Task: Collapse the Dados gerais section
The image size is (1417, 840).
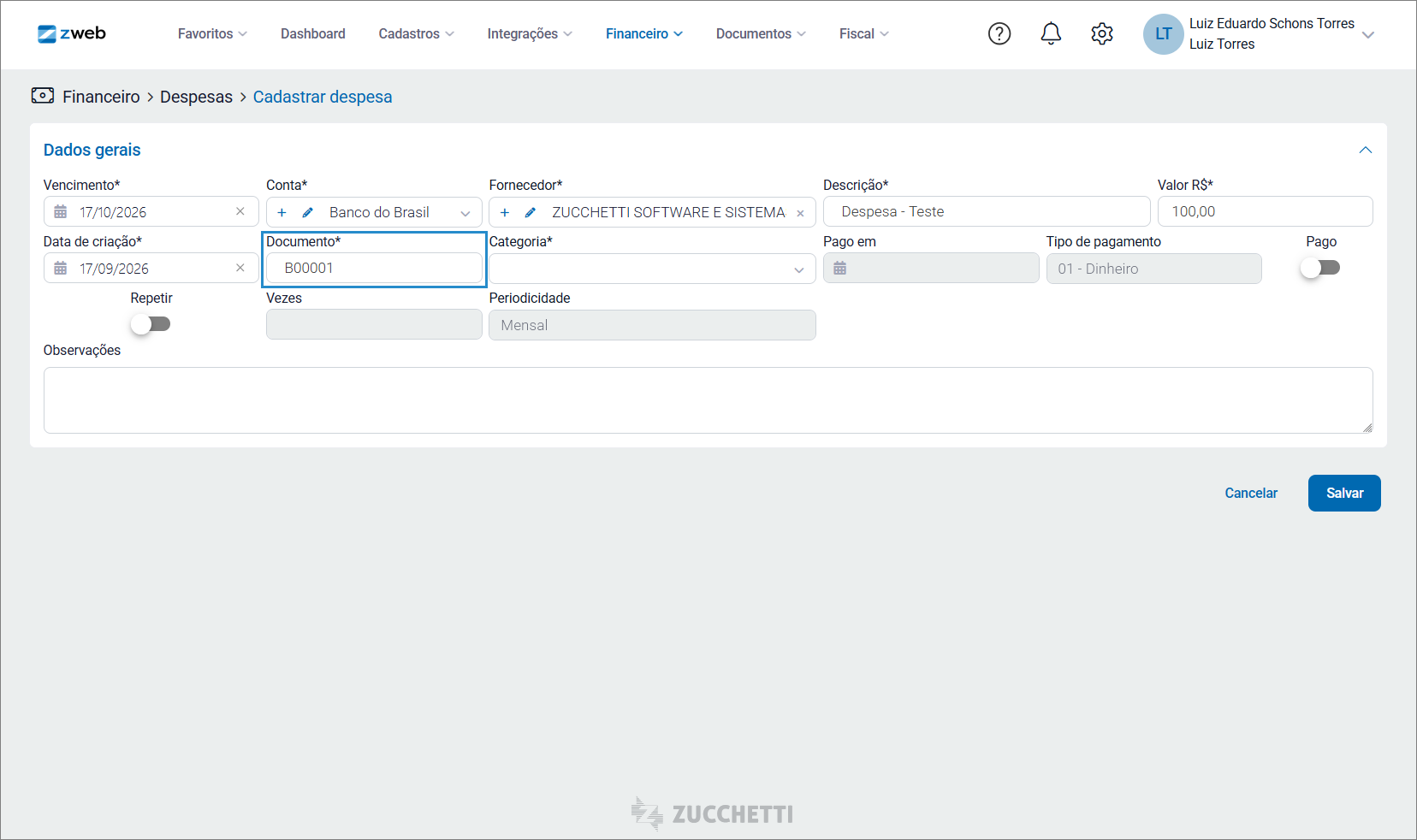Action: point(1366,150)
